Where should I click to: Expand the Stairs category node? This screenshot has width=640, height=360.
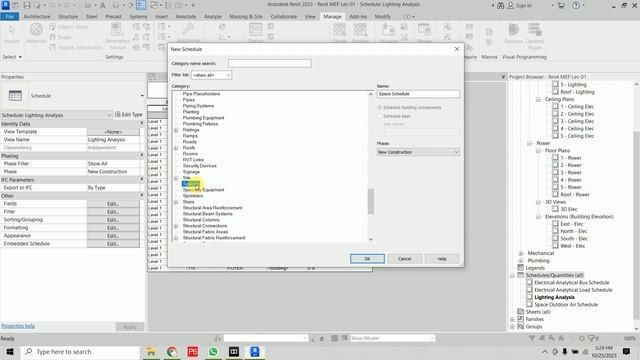tap(176, 202)
